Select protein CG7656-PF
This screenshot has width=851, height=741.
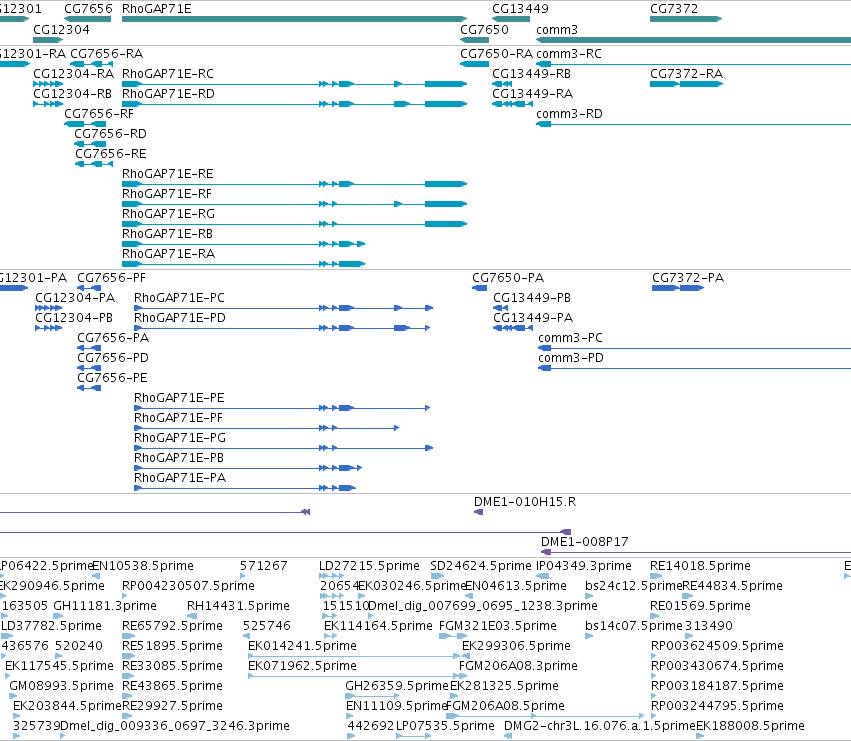pos(89,288)
